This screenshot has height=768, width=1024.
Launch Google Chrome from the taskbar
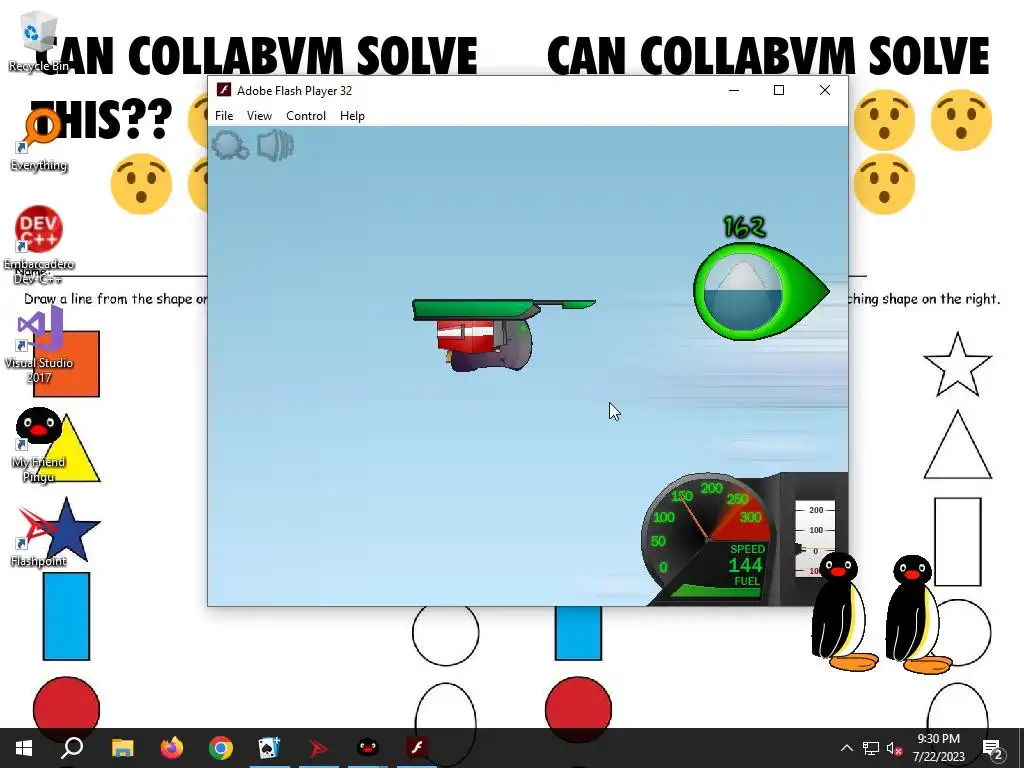click(x=221, y=748)
